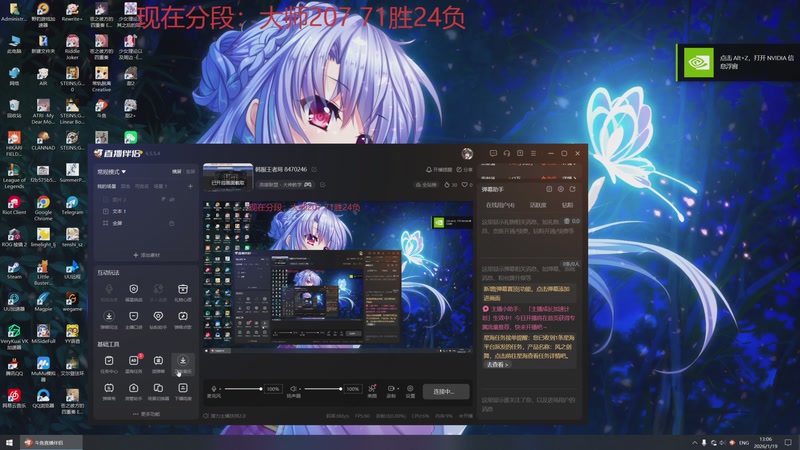Toggle the icon on 全屏 source row

[x=171, y=223]
